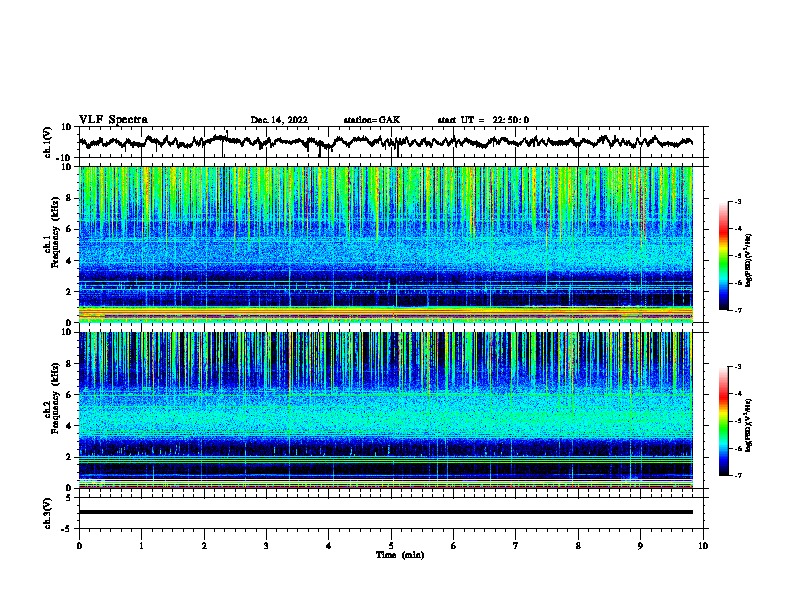Click the ch.2 spectrogram color scale bar
This screenshot has height=612, width=792.
[723, 421]
